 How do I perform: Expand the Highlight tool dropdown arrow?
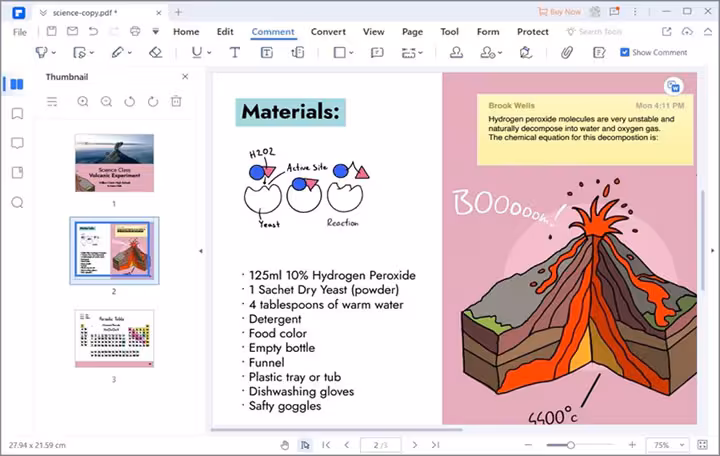[54, 53]
